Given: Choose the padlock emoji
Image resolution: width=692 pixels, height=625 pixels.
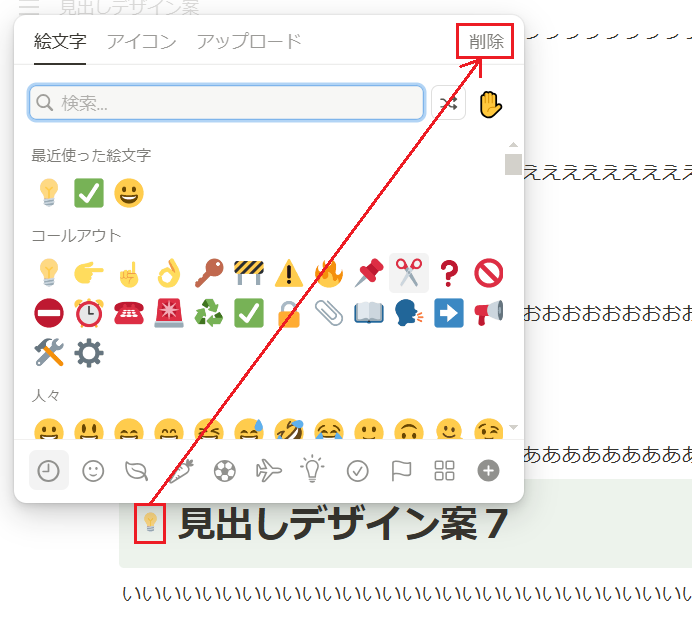Looking at the screenshot, I should (289, 313).
